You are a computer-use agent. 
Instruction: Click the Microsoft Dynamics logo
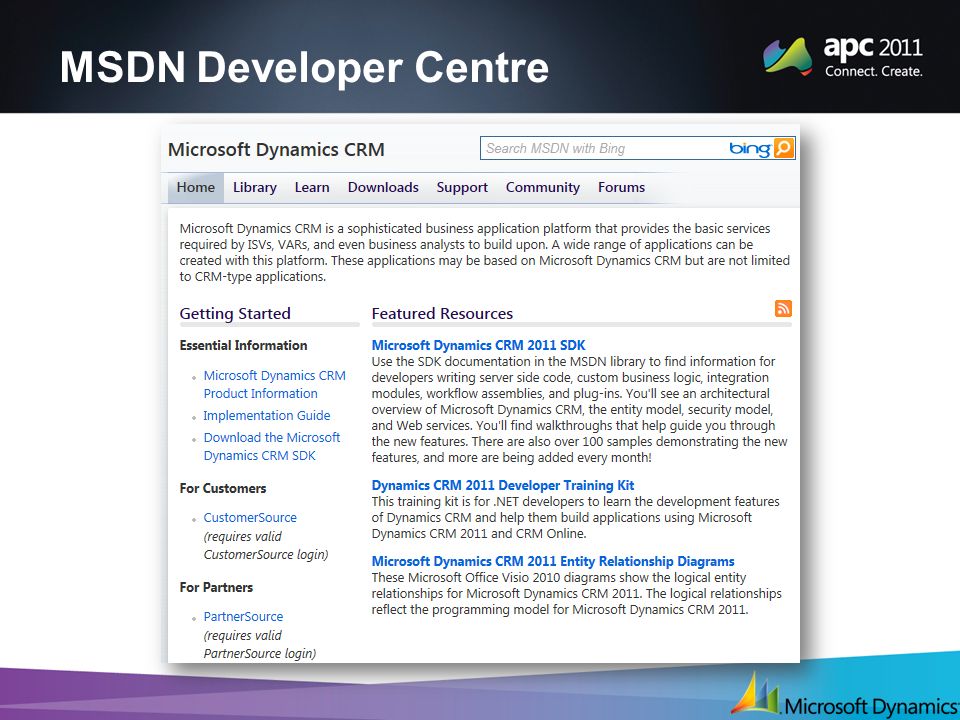click(845, 695)
